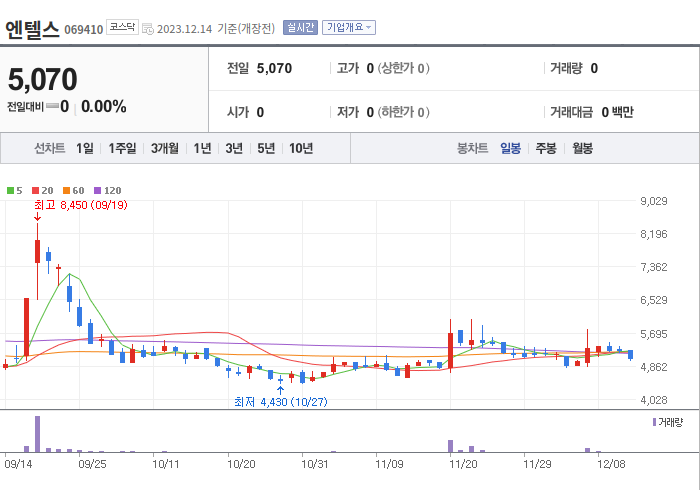Viewport: 700px width, 490px height.
Task: Switch to 주봉 weekly candle chart
Action: click(x=546, y=148)
